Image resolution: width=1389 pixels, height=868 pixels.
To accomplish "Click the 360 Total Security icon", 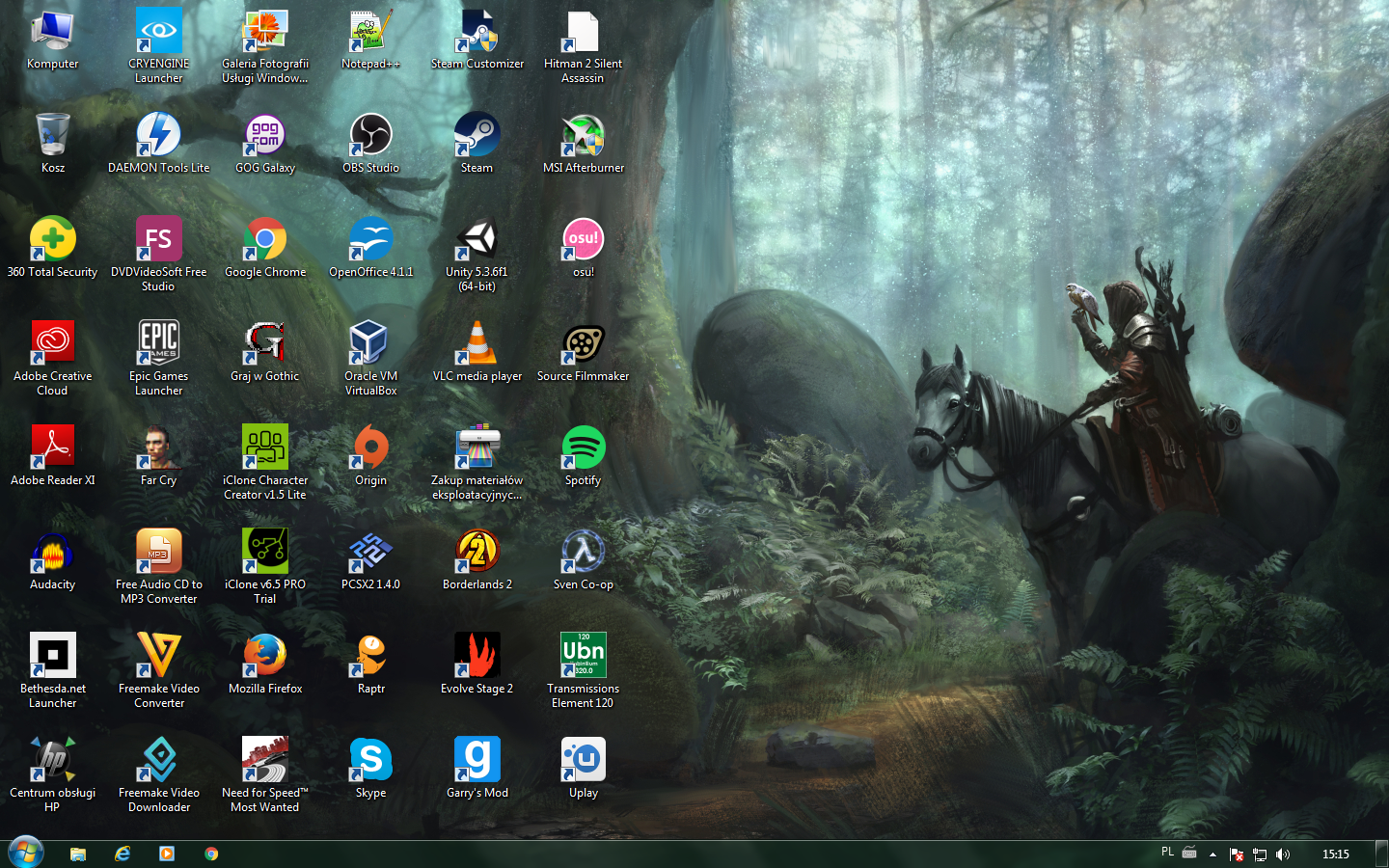I will click(x=52, y=247).
